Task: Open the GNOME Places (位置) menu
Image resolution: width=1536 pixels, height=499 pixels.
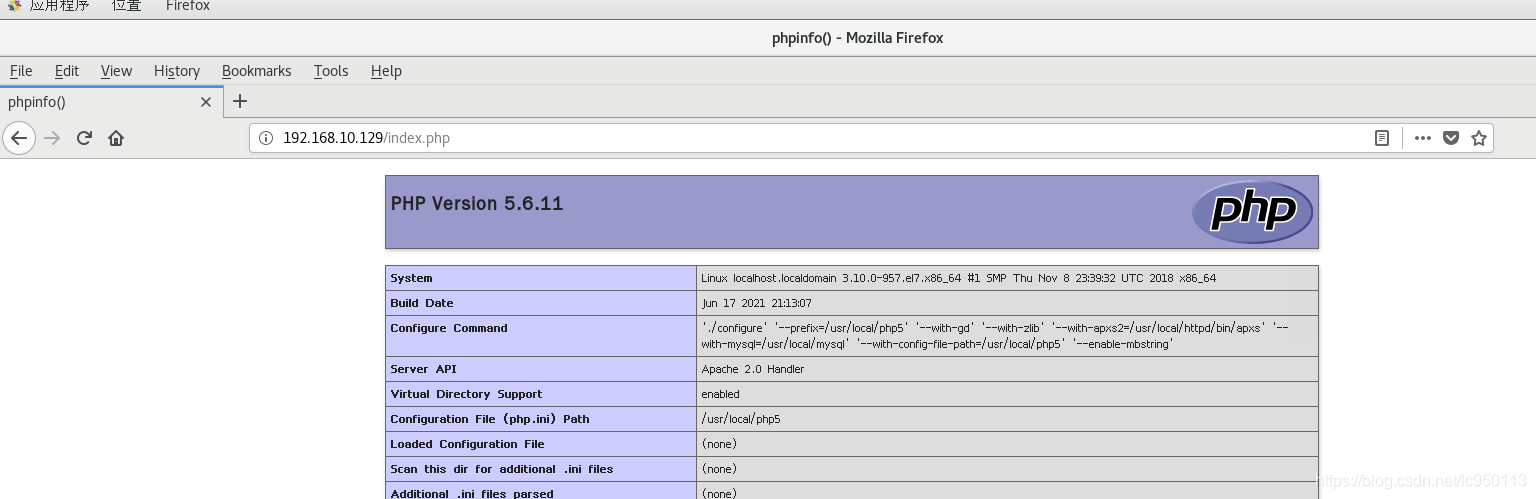Action: 126,6
